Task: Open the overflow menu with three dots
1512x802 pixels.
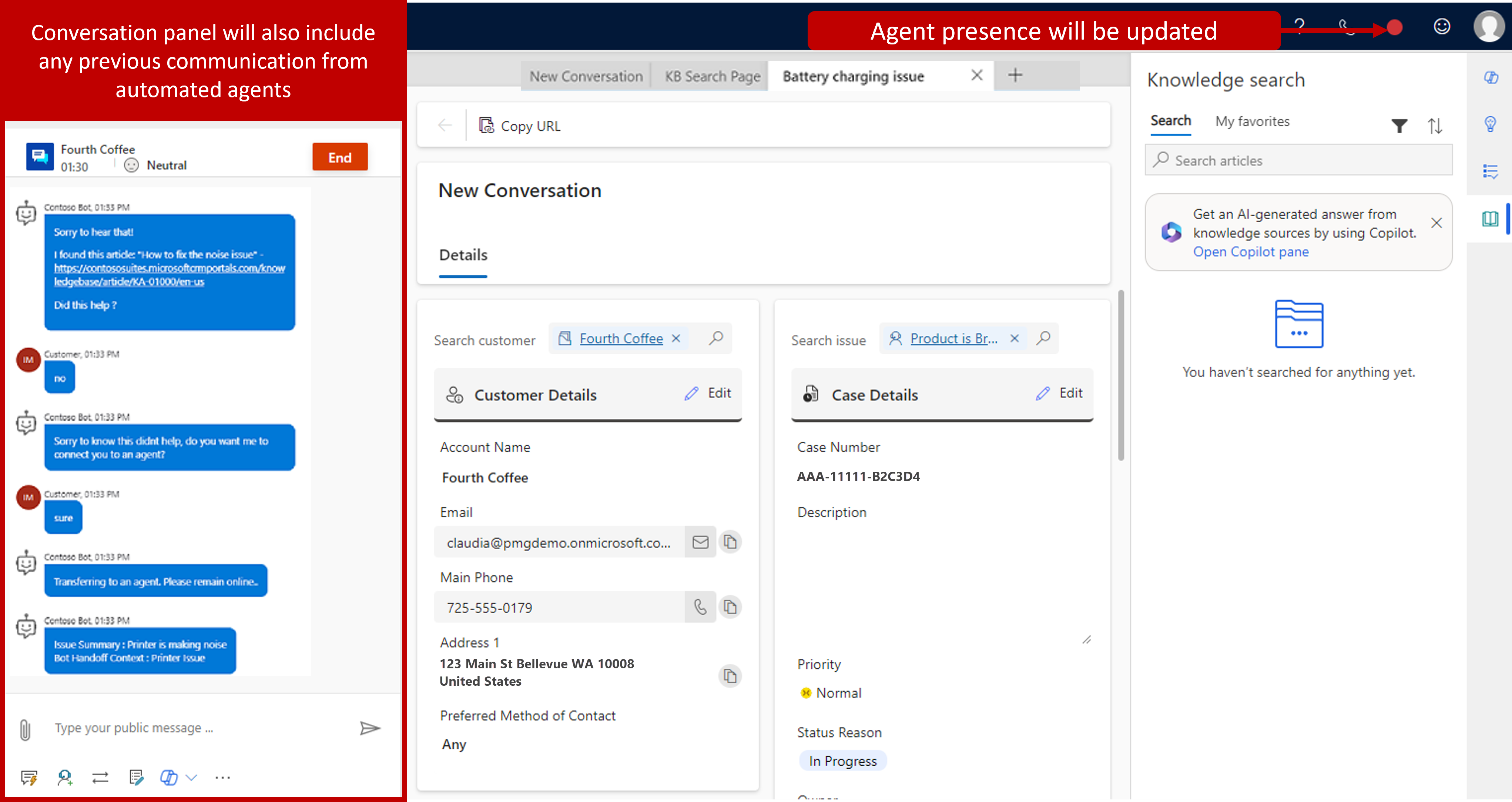Action: click(x=222, y=777)
